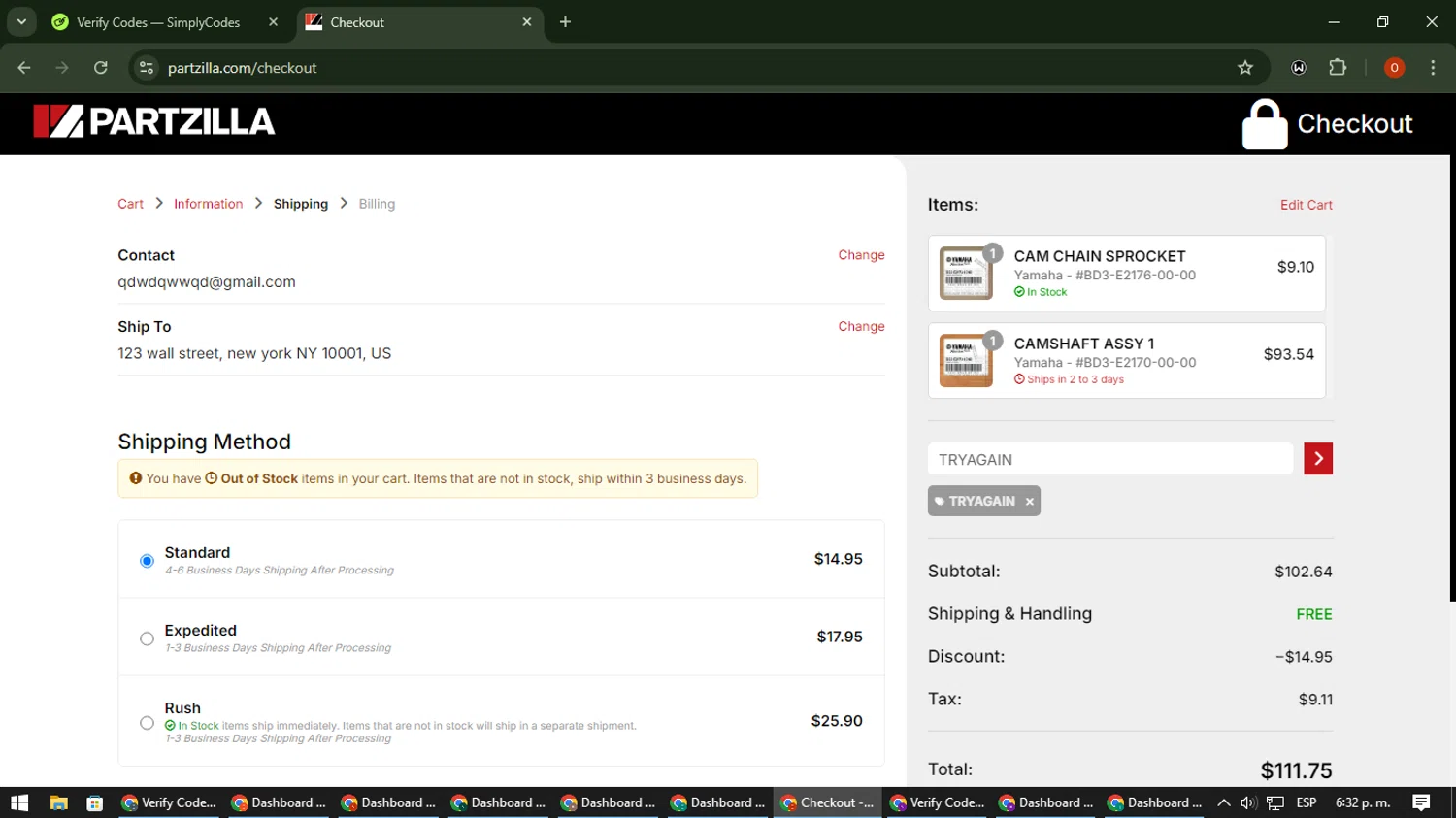Click the CAMSHAFT ASSY 1 item title
Image resolution: width=1456 pixels, height=818 pixels.
pyautogui.click(x=1084, y=344)
